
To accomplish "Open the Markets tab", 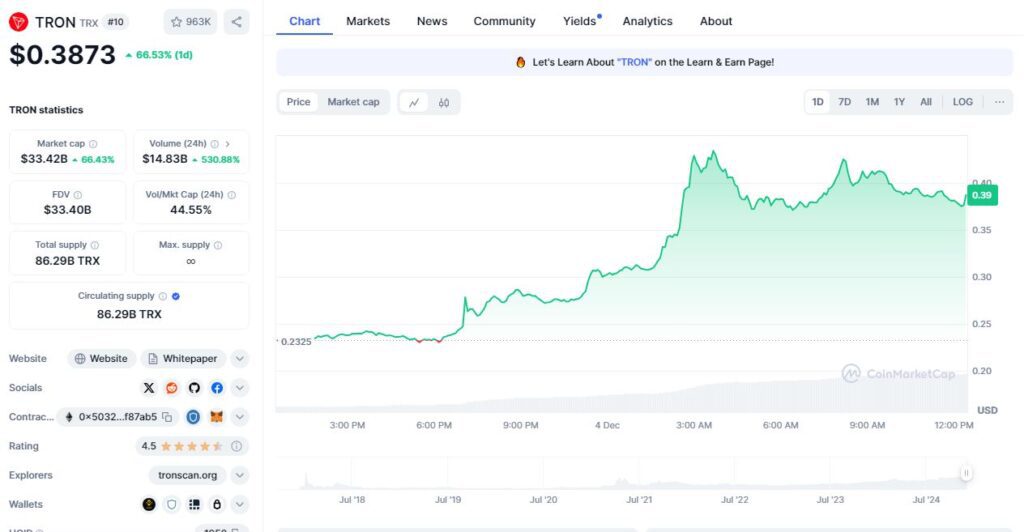I will (368, 21).
